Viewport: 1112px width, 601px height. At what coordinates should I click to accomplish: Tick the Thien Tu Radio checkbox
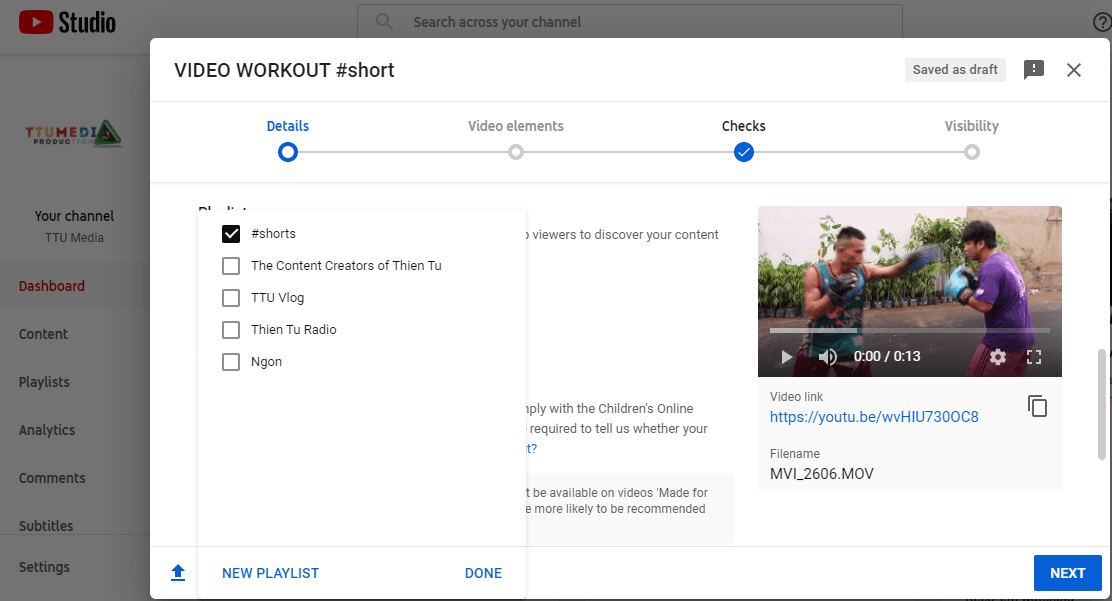[231, 330]
